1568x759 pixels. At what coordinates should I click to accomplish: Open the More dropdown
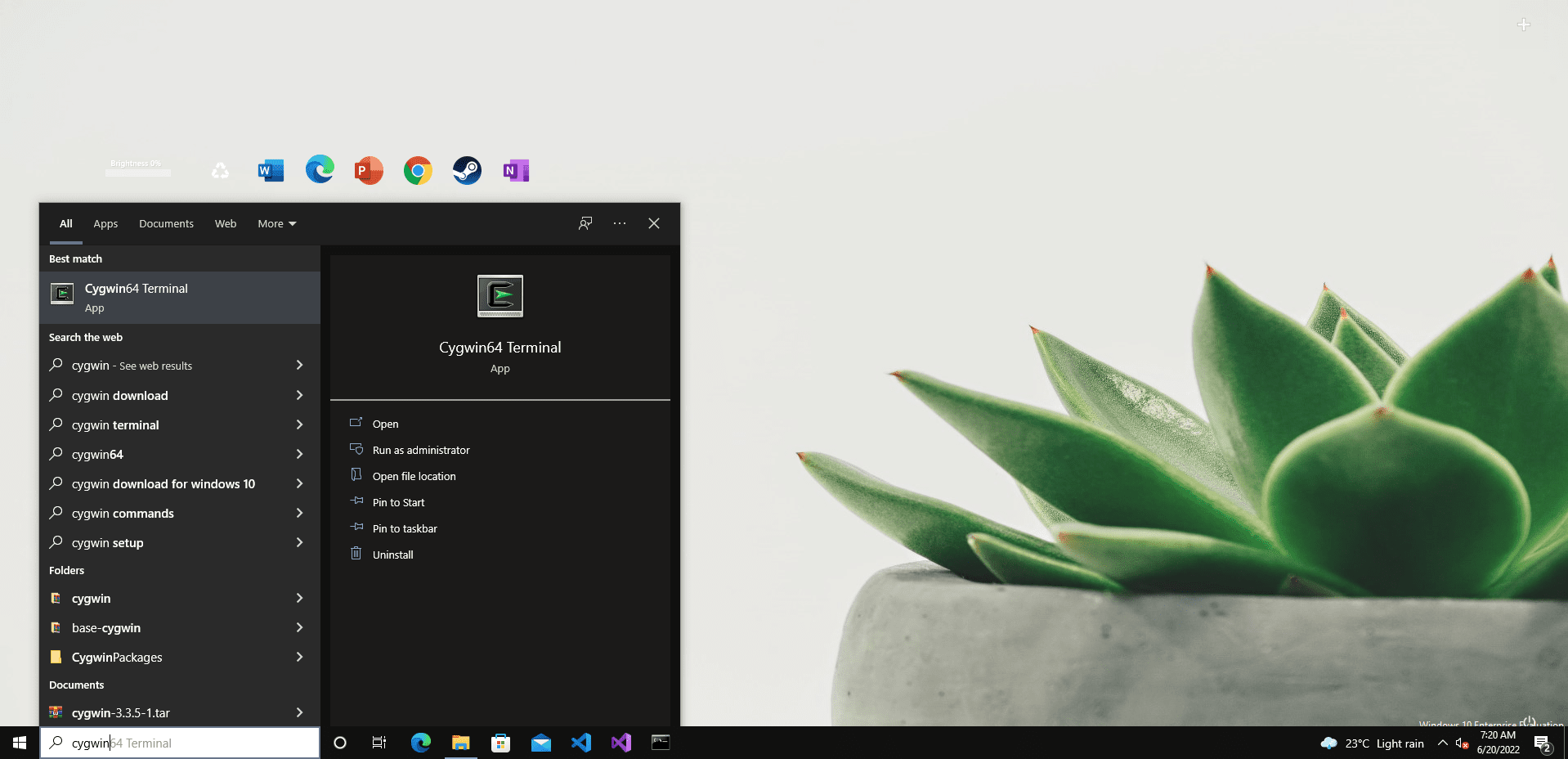(277, 223)
